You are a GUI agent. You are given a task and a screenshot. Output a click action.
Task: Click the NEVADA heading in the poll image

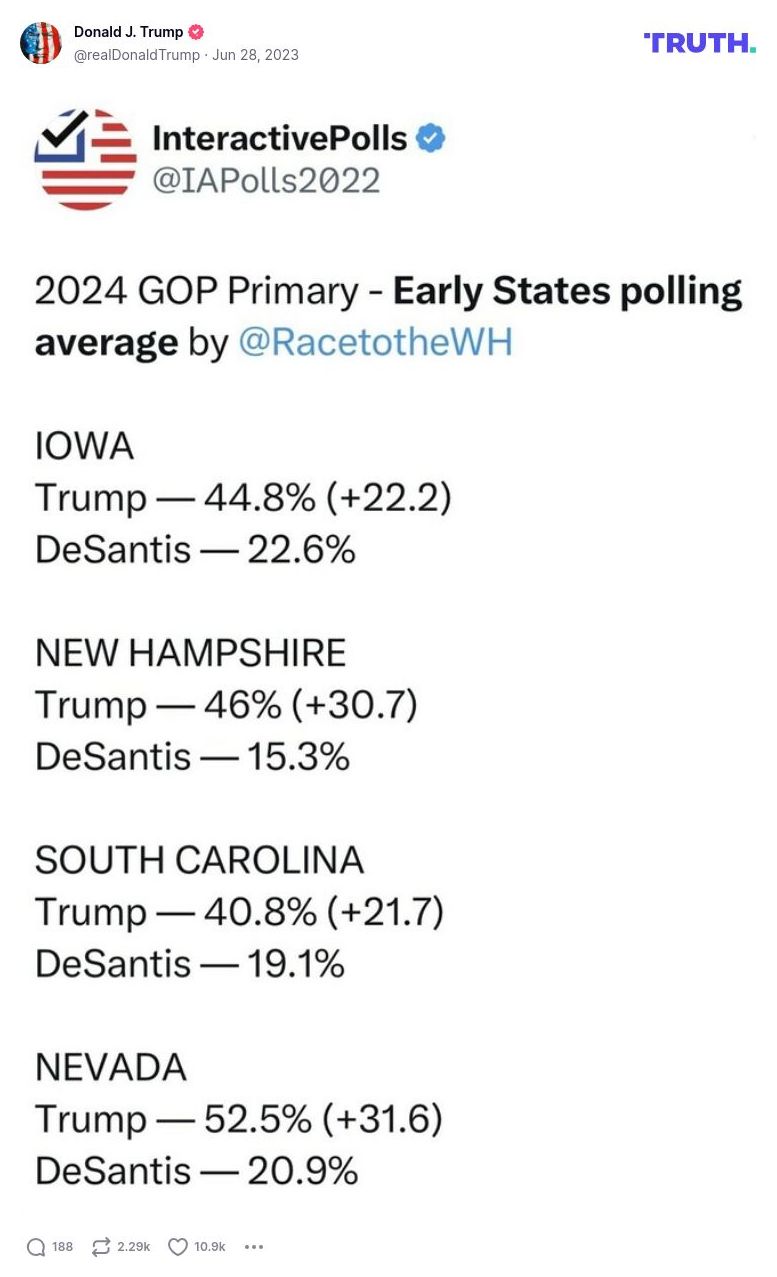pos(111,1067)
